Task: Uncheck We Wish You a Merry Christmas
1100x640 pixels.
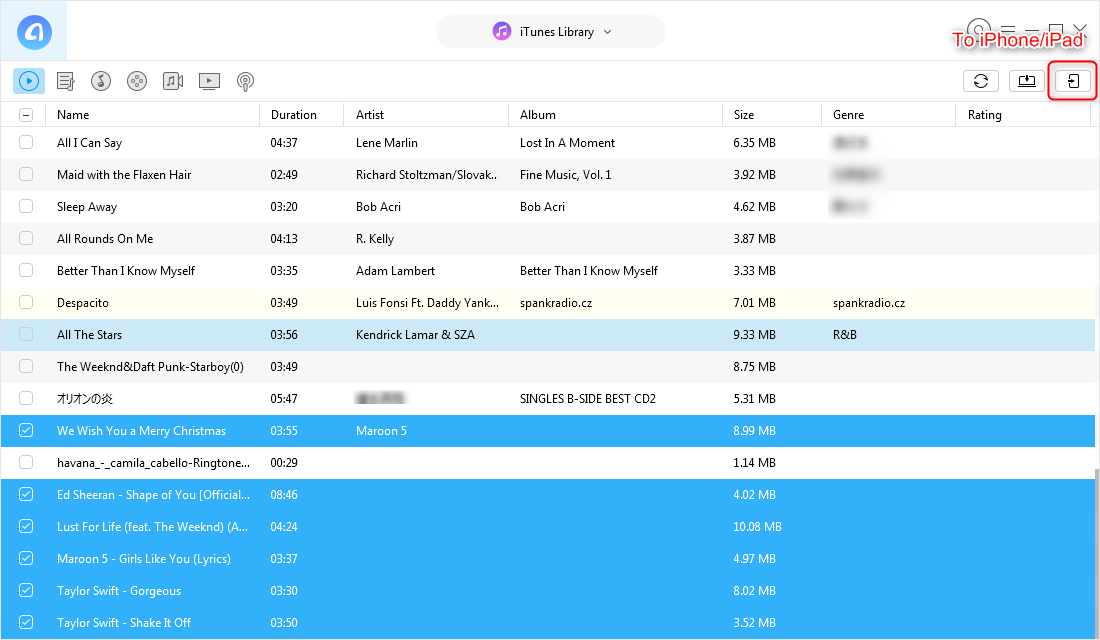Action: click(x=26, y=430)
